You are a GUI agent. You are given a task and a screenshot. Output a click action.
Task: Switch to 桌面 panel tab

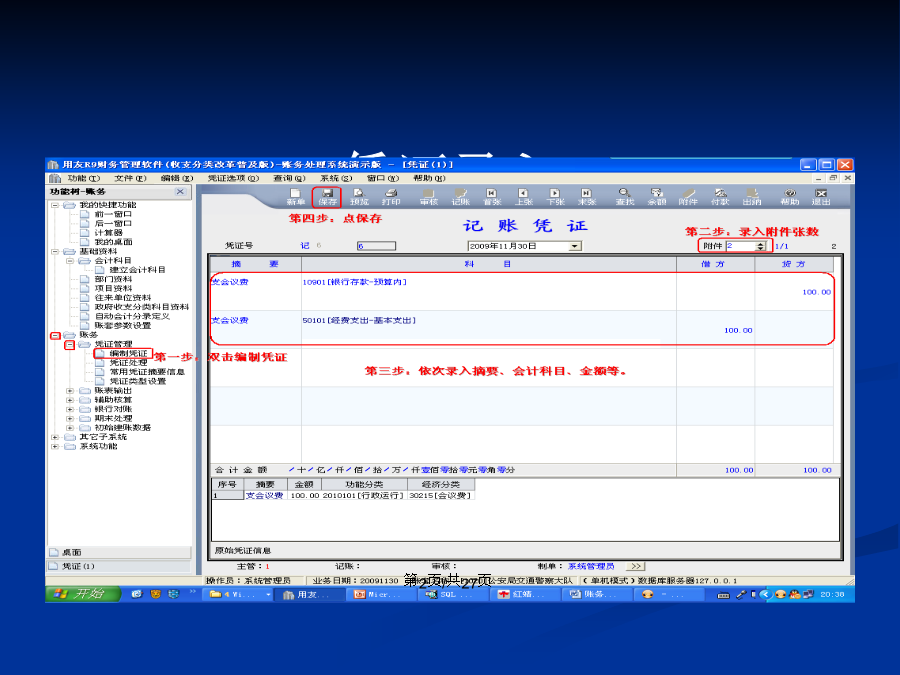[x=119, y=552]
